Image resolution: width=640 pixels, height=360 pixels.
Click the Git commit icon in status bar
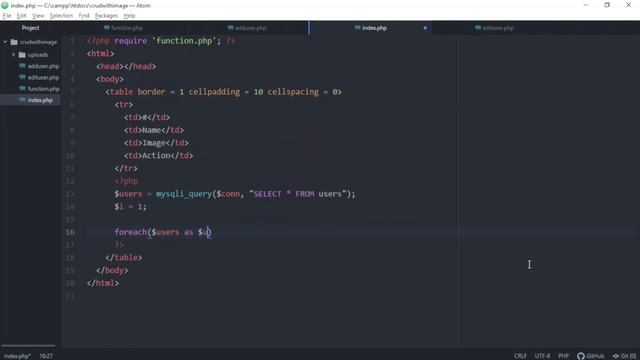click(616, 356)
